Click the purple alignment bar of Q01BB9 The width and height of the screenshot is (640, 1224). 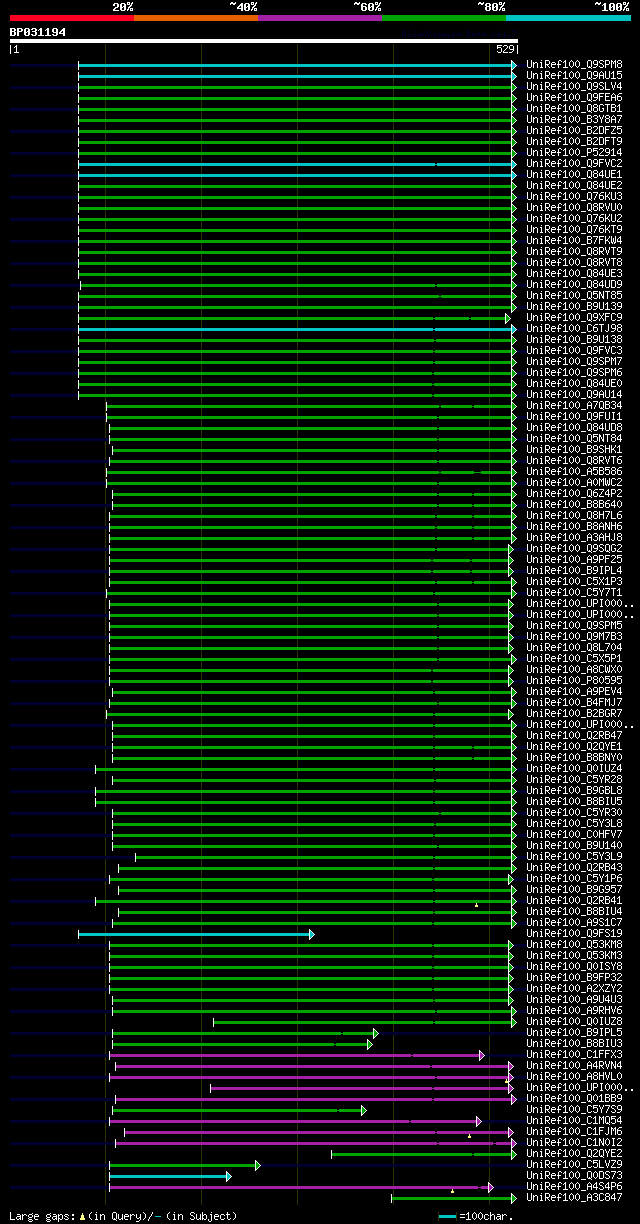pos(315,1099)
